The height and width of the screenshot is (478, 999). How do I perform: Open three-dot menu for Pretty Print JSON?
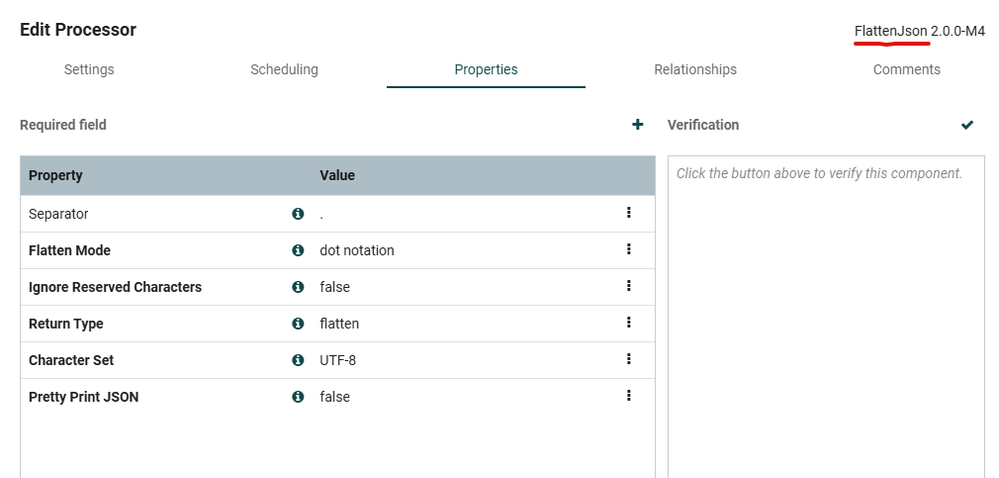tap(629, 396)
